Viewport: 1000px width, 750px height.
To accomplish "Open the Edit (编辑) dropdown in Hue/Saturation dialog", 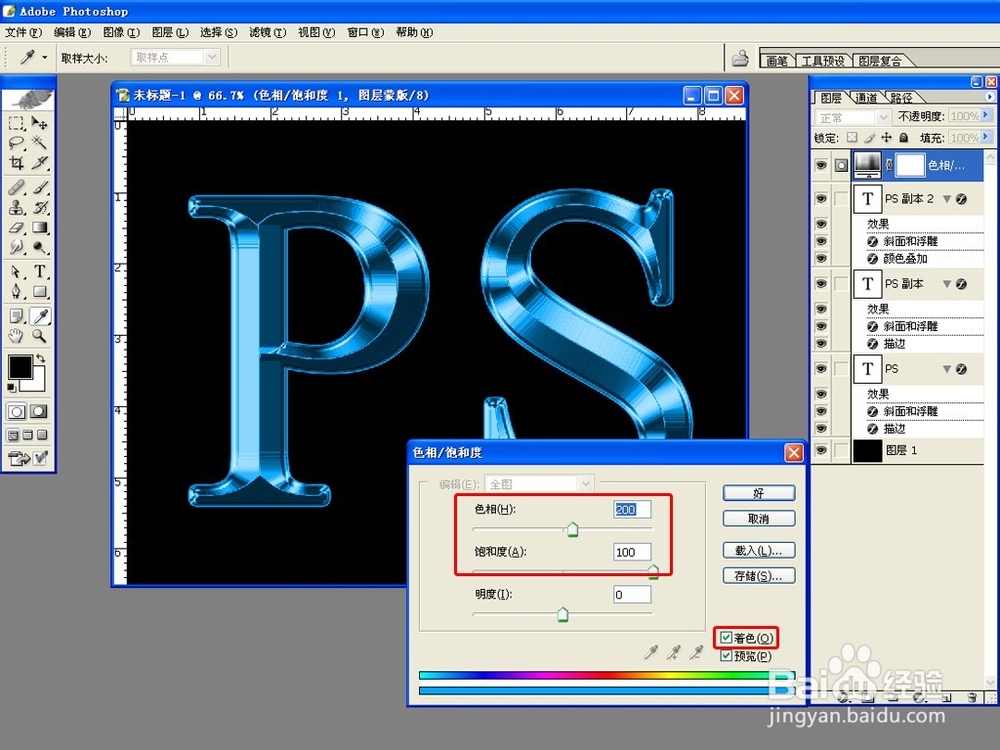I will pyautogui.click(x=585, y=483).
